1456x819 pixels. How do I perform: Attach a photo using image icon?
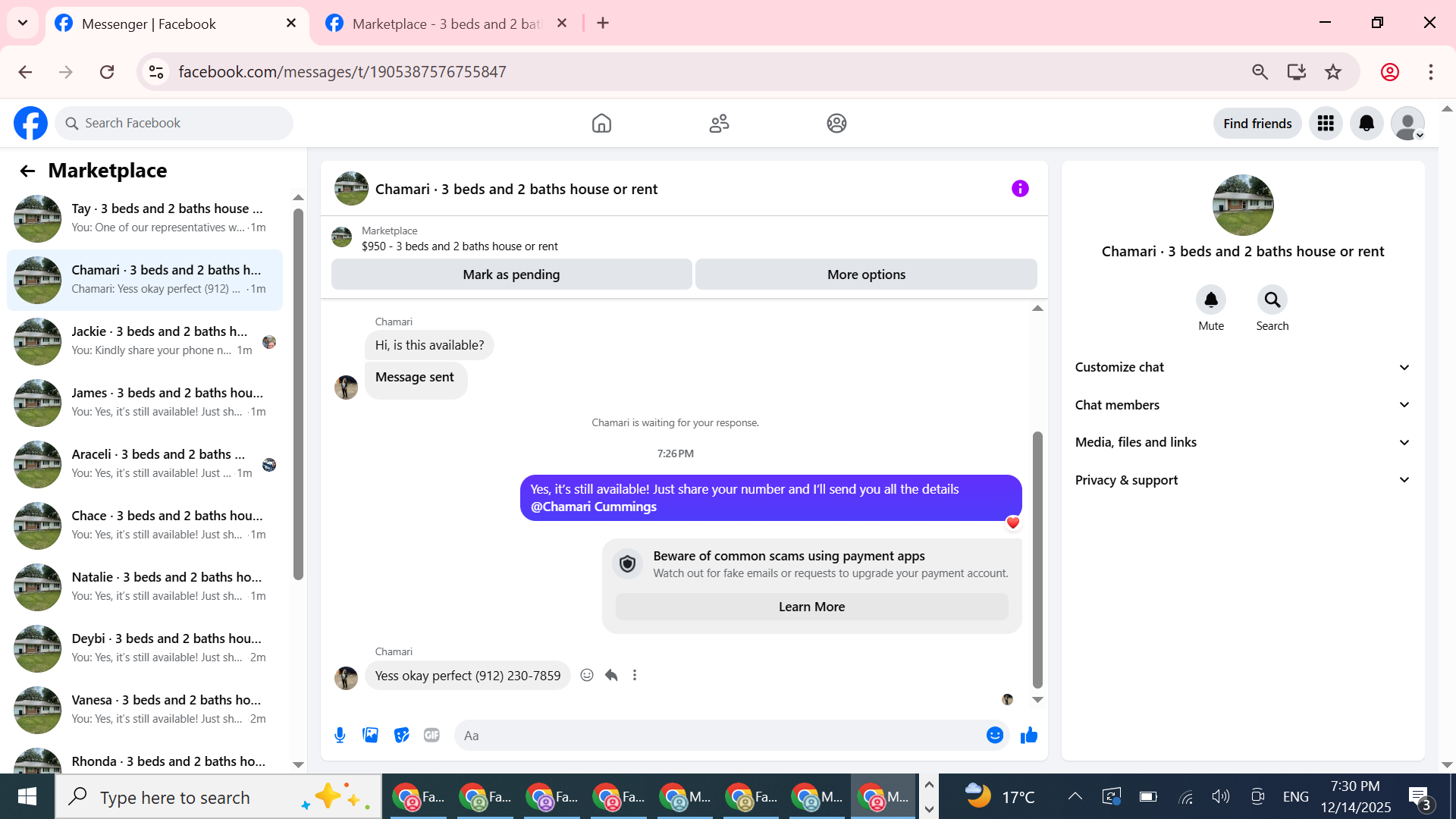coord(370,735)
